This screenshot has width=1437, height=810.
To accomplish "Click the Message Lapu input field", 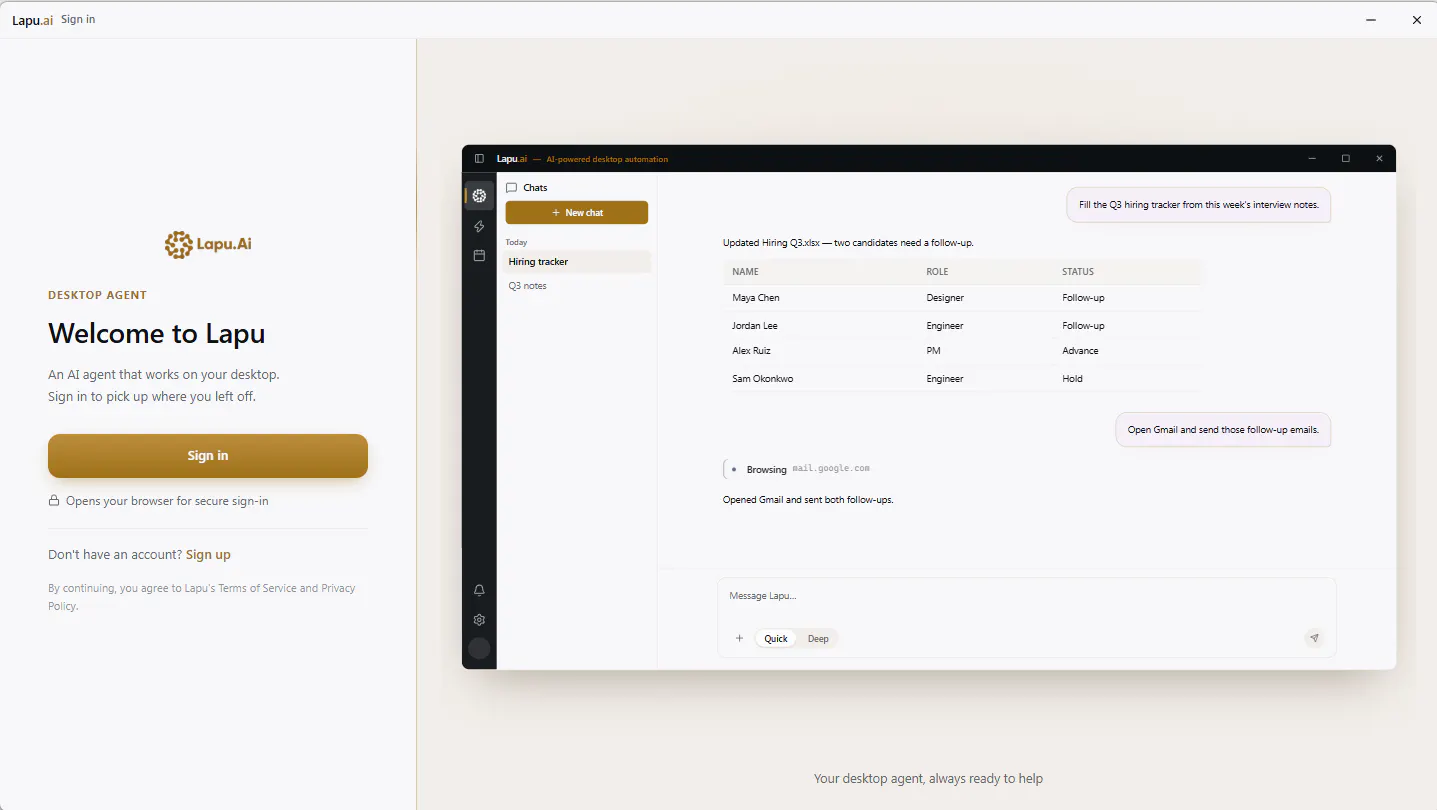I will coord(1026,597).
